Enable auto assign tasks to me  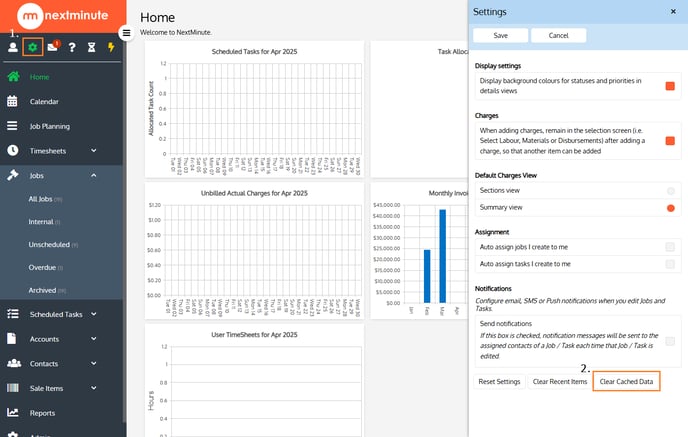click(670, 264)
